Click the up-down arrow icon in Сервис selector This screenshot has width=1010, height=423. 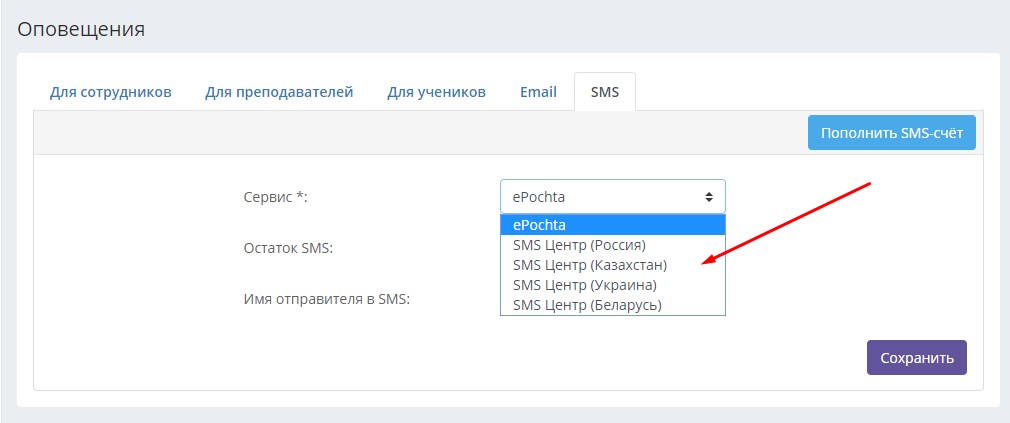point(709,197)
